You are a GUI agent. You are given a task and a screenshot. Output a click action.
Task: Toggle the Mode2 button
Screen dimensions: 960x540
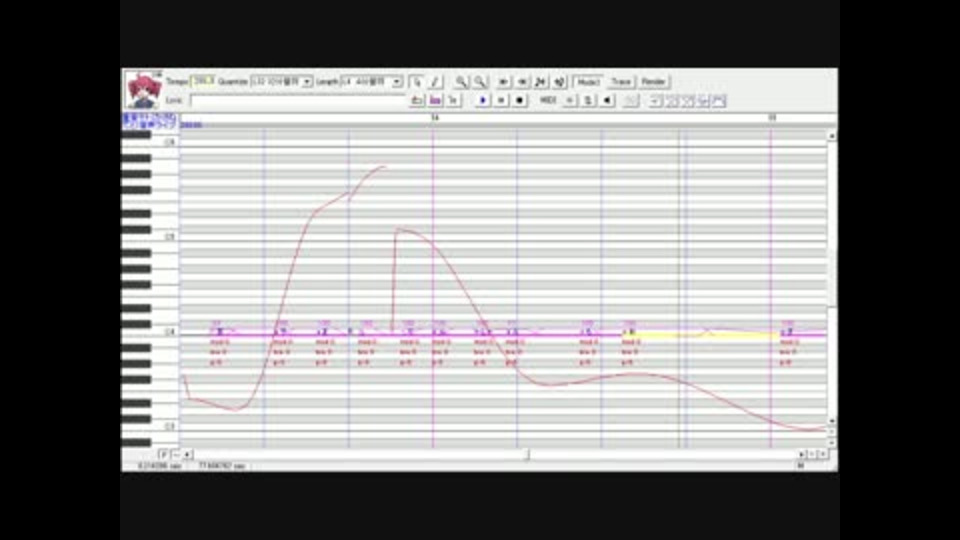pos(588,81)
